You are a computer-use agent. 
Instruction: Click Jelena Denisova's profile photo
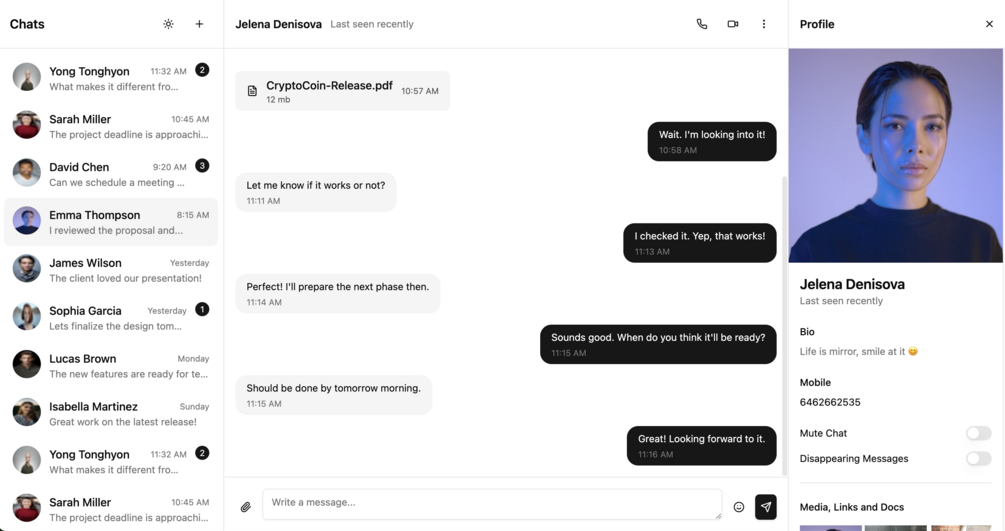895,155
